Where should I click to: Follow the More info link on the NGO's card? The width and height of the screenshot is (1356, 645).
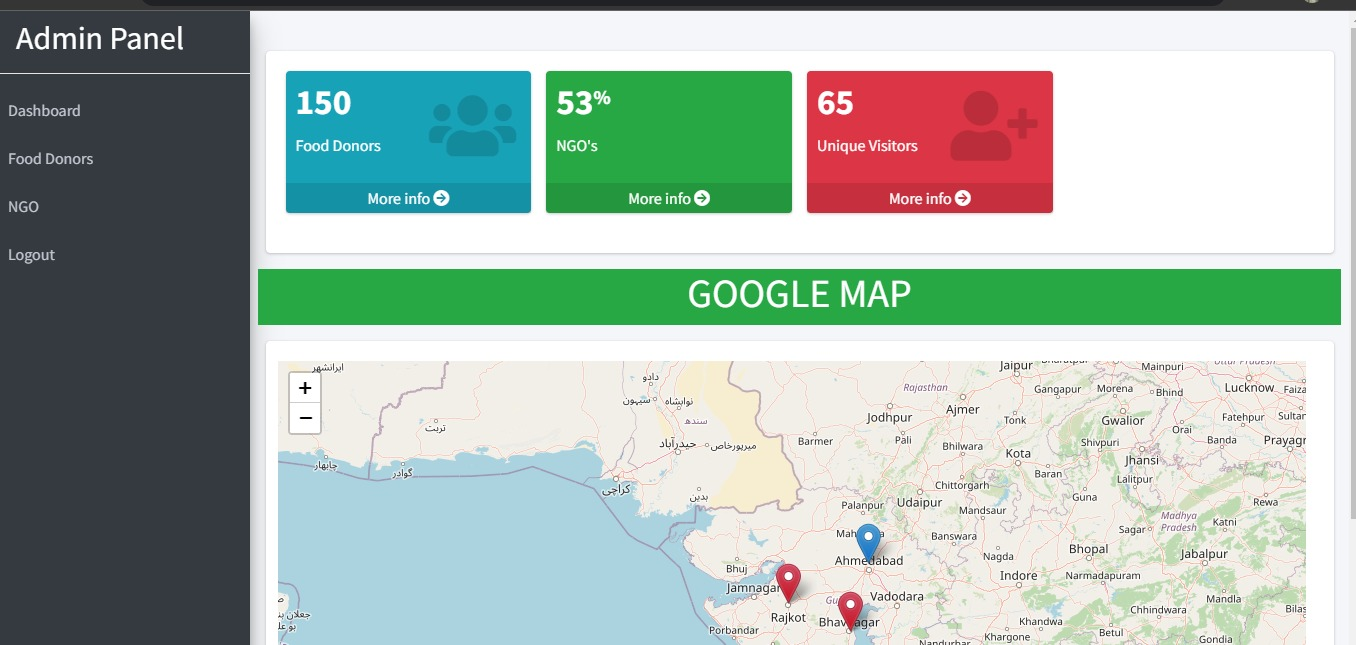tap(668, 198)
